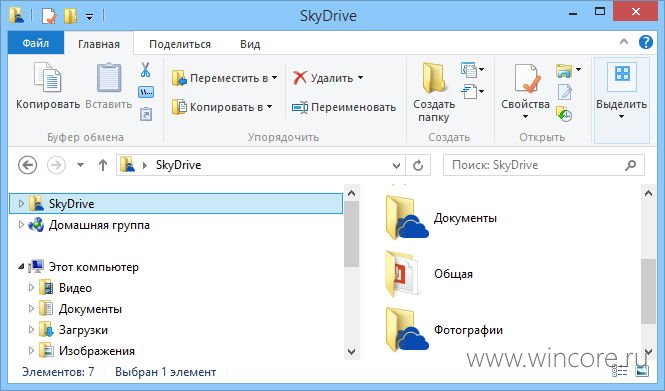Open the address bar history dropdown
Screen dimensions: 665x391
[396, 165]
